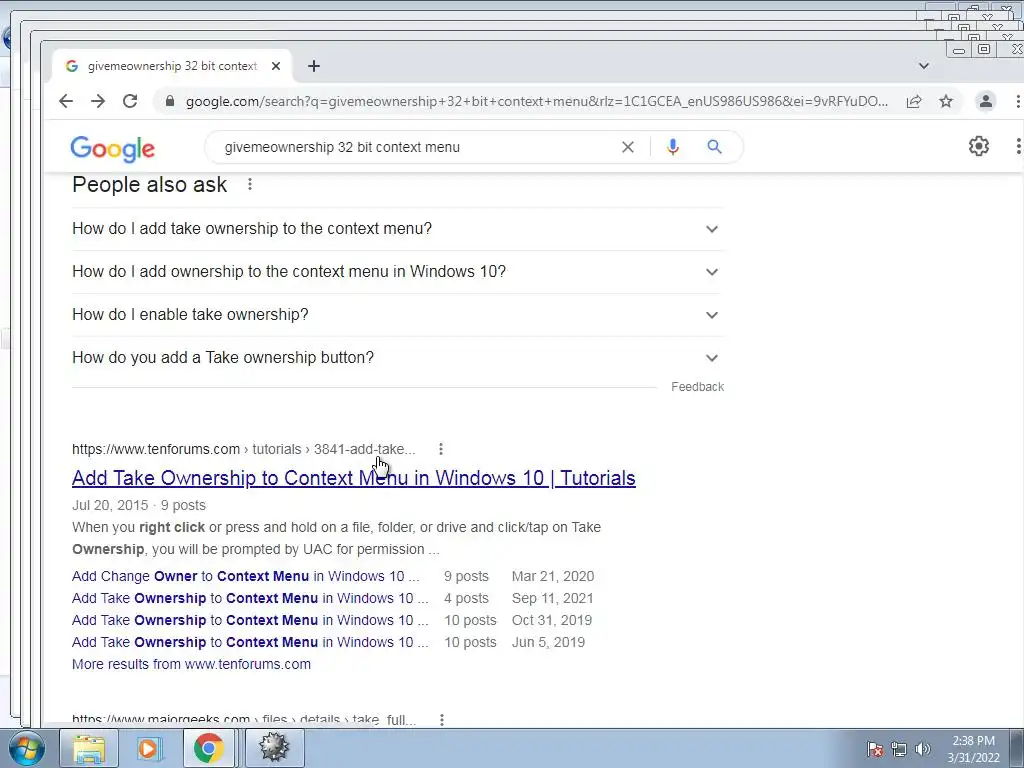Close the givemeownership search tab
The width and height of the screenshot is (1024, 768).
[x=276, y=66]
